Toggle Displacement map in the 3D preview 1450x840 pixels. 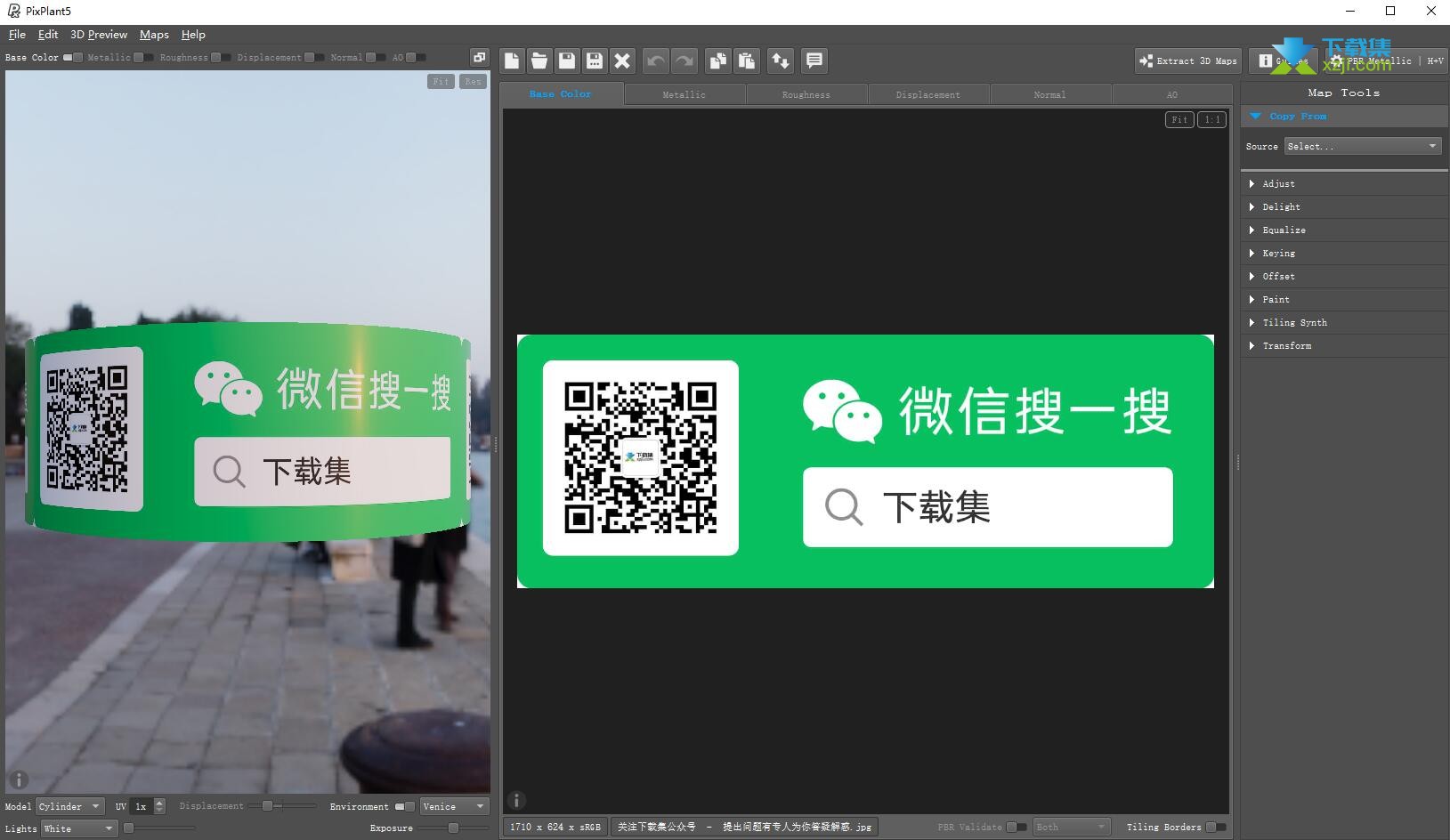(x=314, y=58)
